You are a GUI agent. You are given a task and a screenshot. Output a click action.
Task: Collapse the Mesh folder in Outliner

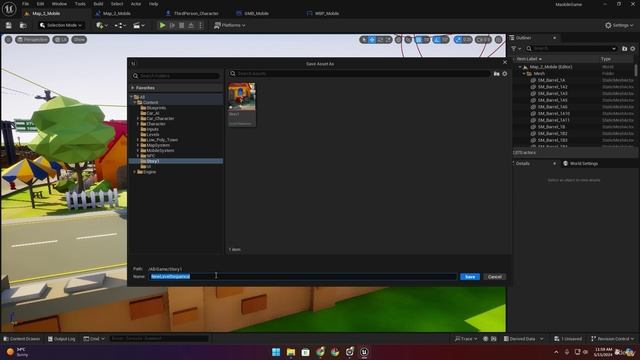pyautogui.click(x=524, y=73)
